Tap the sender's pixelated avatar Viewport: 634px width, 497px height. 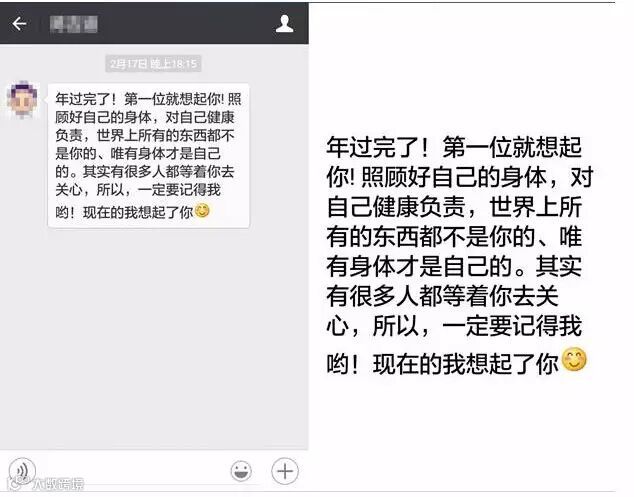point(22,99)
